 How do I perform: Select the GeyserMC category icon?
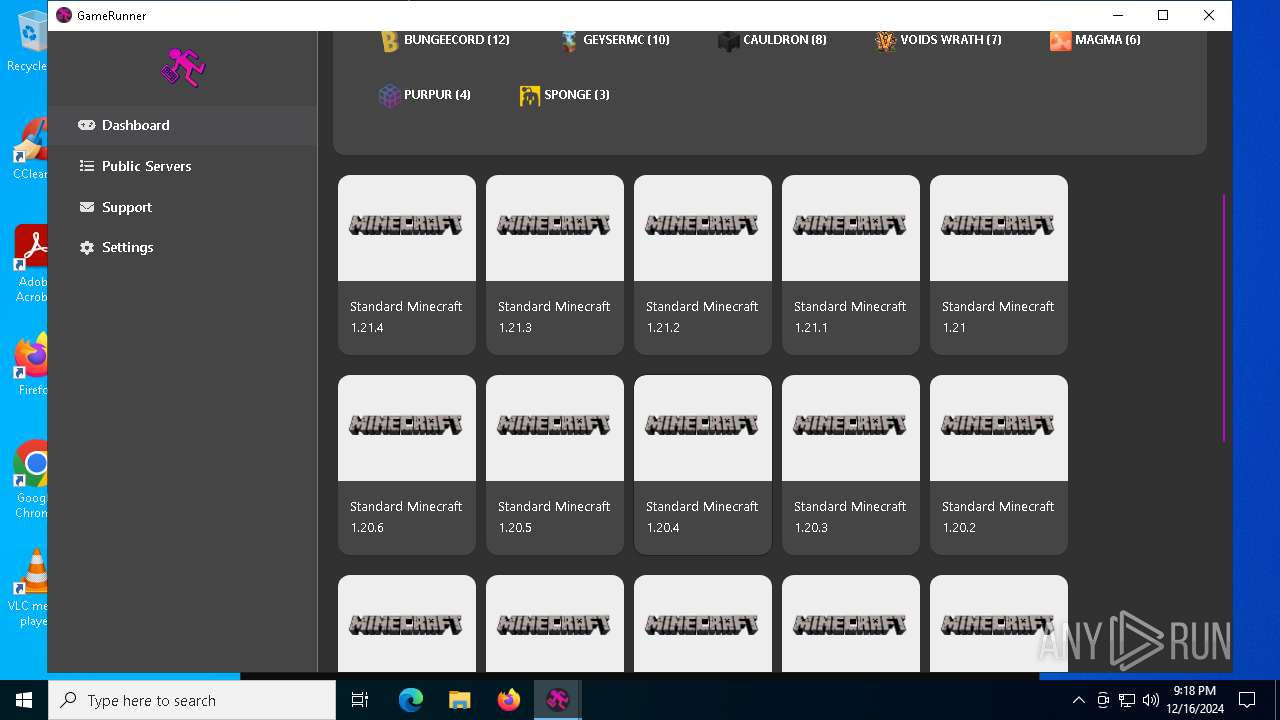coord(569,41)
